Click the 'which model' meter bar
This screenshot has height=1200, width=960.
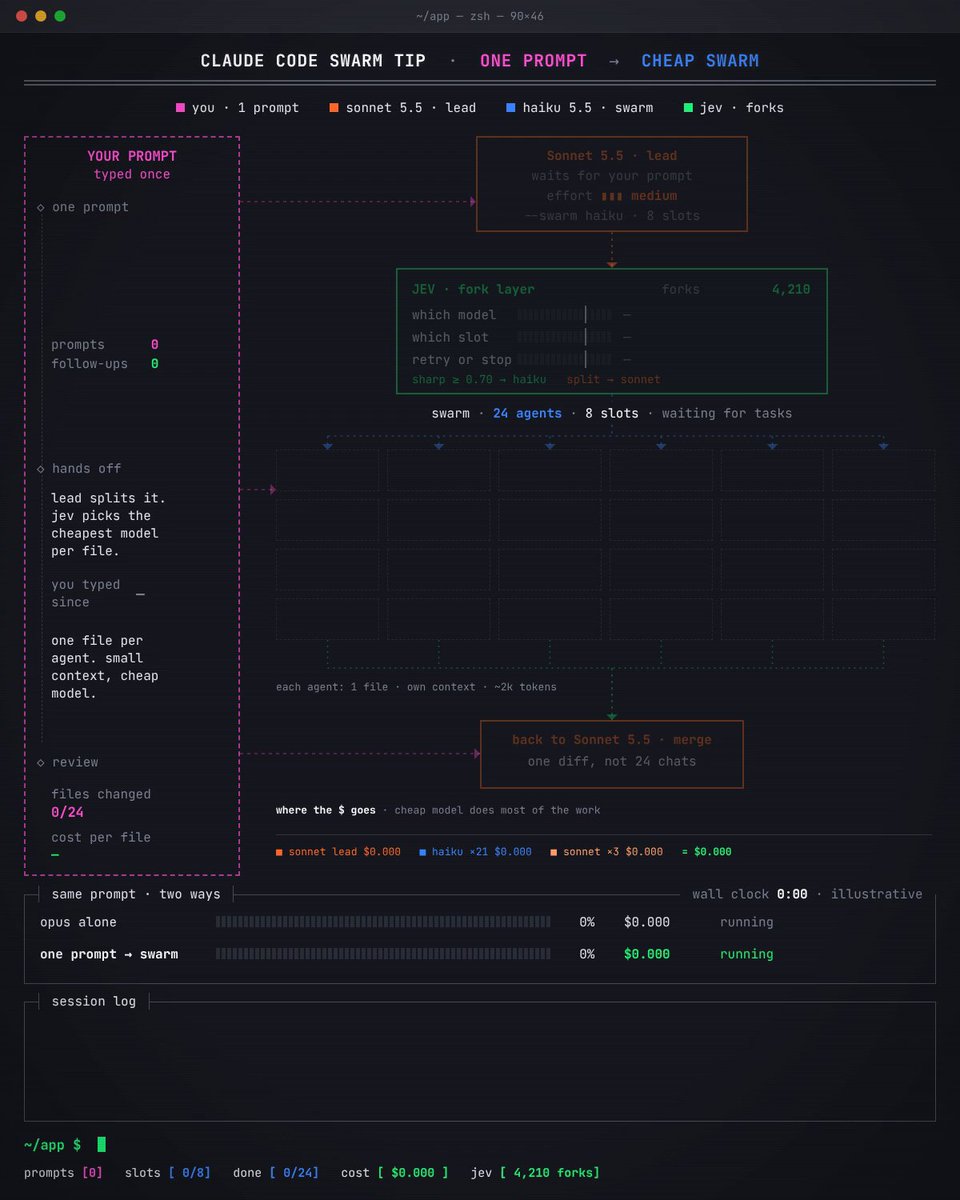[x=565, y=315]
